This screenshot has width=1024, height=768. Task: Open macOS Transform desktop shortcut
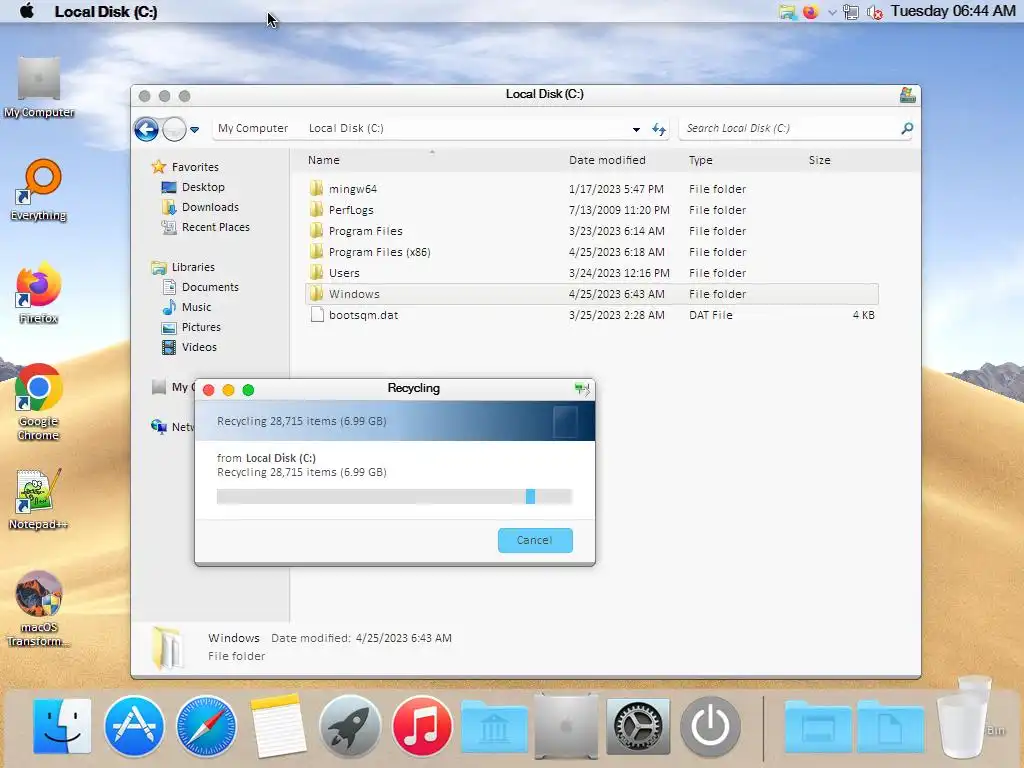[x=39, y=609]
